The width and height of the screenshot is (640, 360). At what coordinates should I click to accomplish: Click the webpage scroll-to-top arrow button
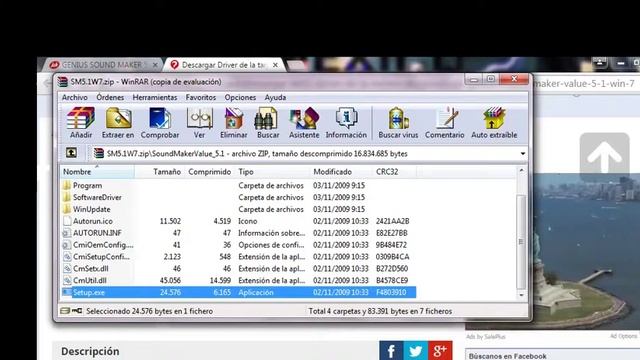(604, 156)
